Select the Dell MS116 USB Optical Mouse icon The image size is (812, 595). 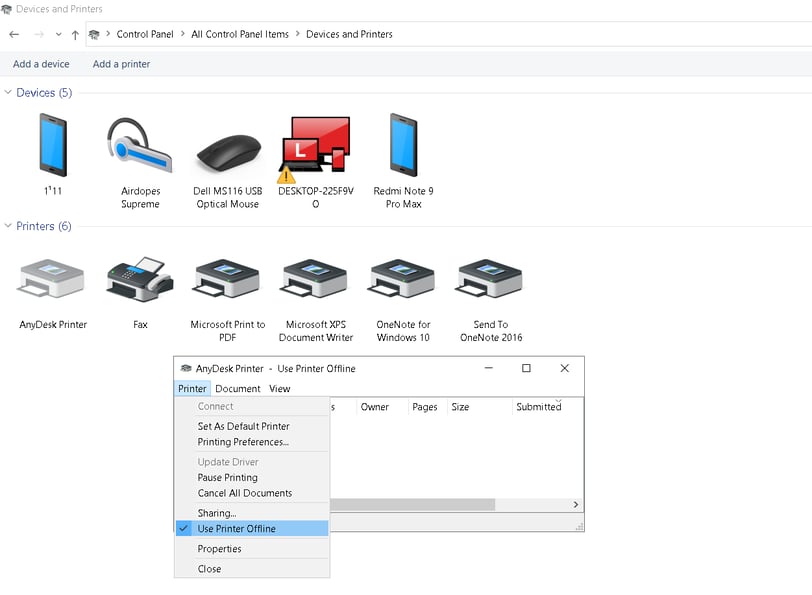pyautogui.click(x=228, y=153)
